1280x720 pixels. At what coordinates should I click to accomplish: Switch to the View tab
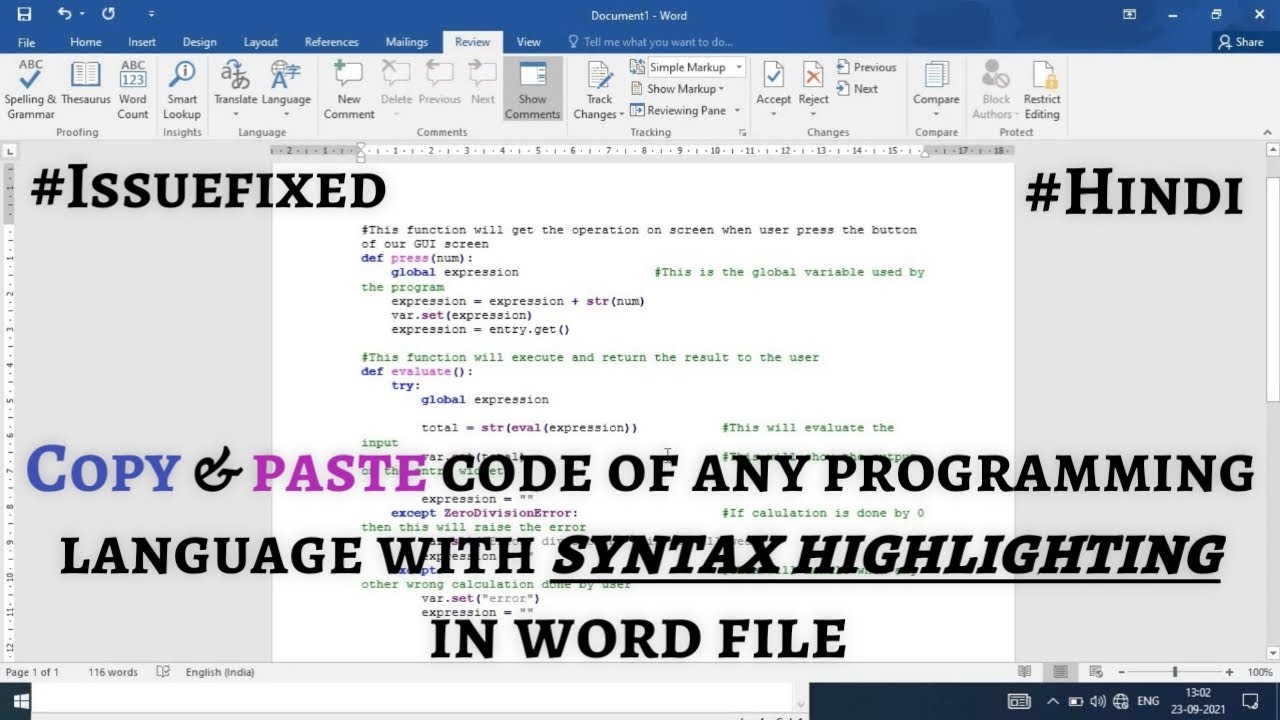tap(529, 42)
